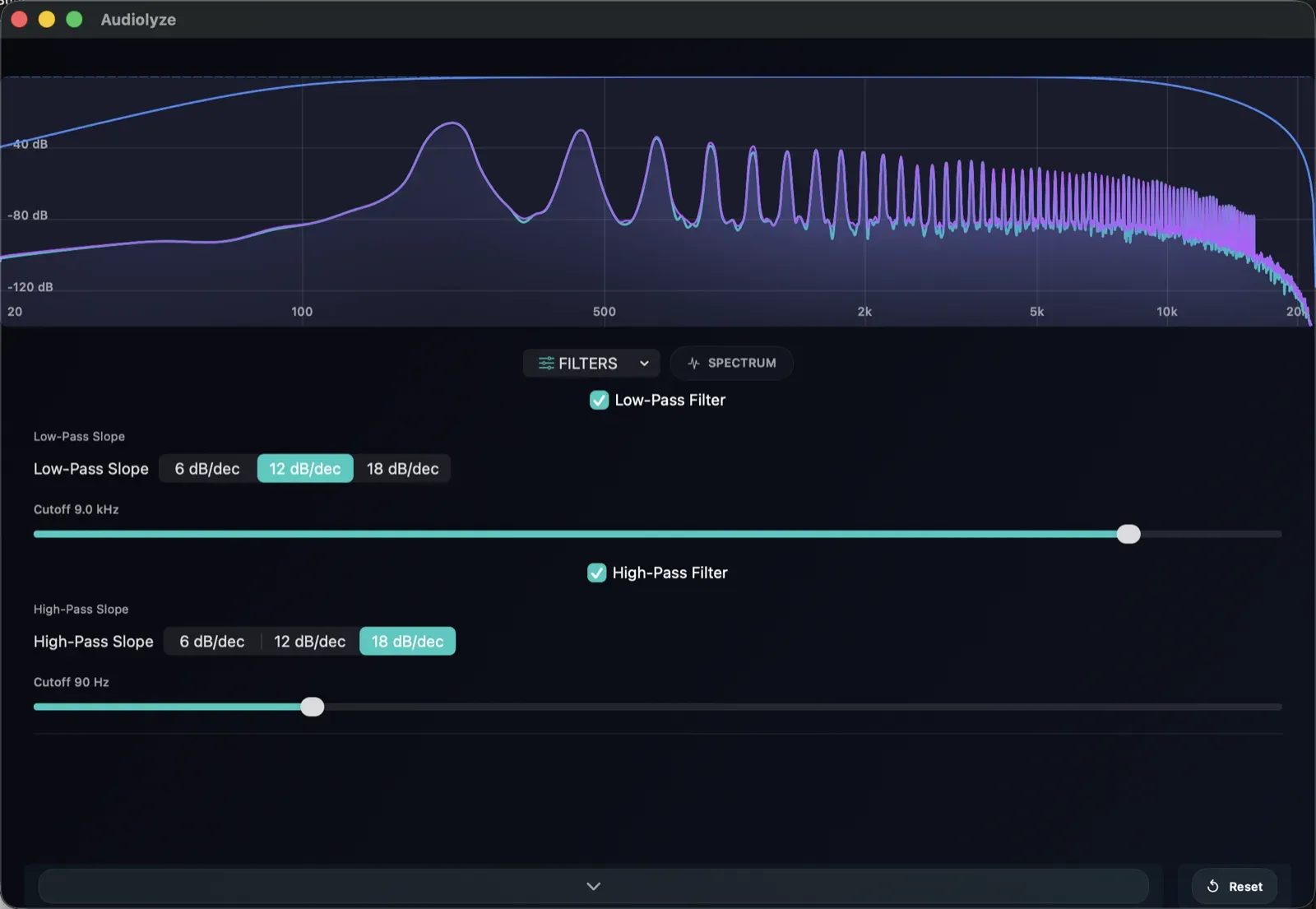Switch to the SPECTRUM tab

tap(731, 364)
